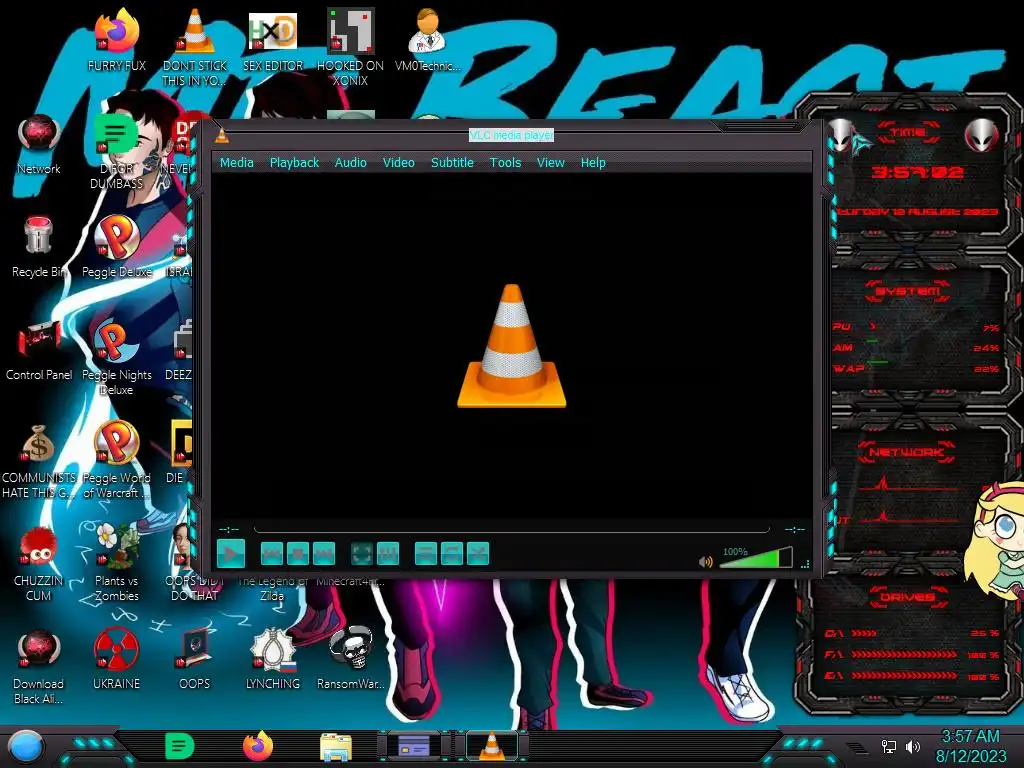Open the Tools menu
The image size is (1024, 768).
point(505,163)
